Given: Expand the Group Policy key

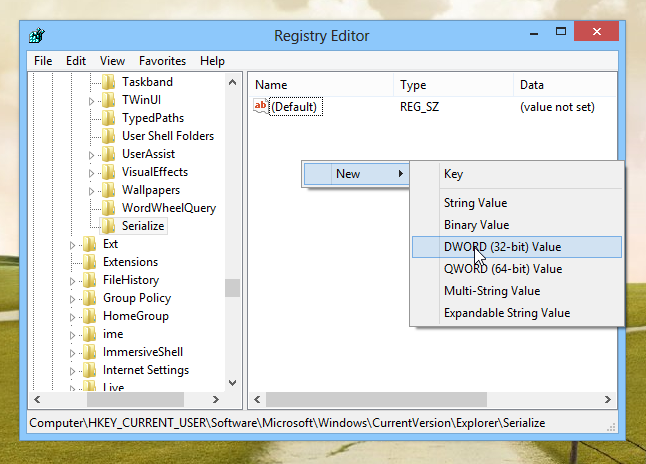Looking at the screenshot, I should [73, 300].
